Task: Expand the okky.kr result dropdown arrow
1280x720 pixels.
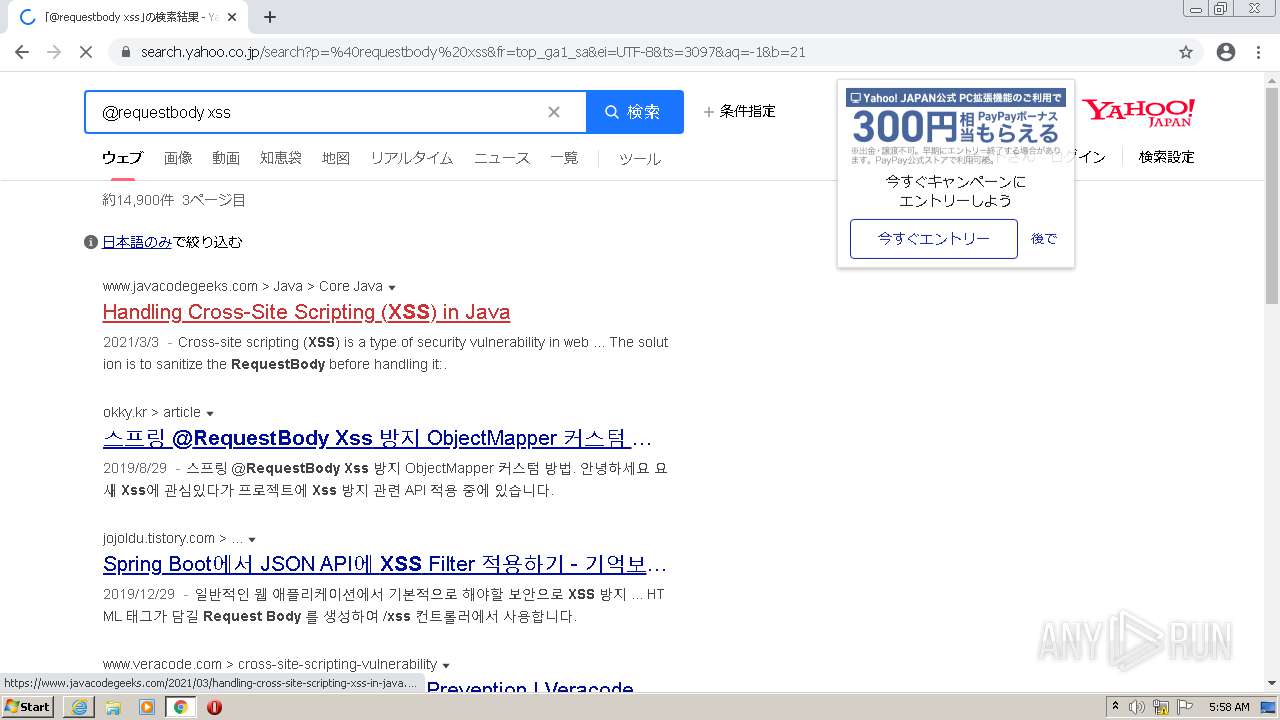Action: pyautogui.click(x=210, y=413)
